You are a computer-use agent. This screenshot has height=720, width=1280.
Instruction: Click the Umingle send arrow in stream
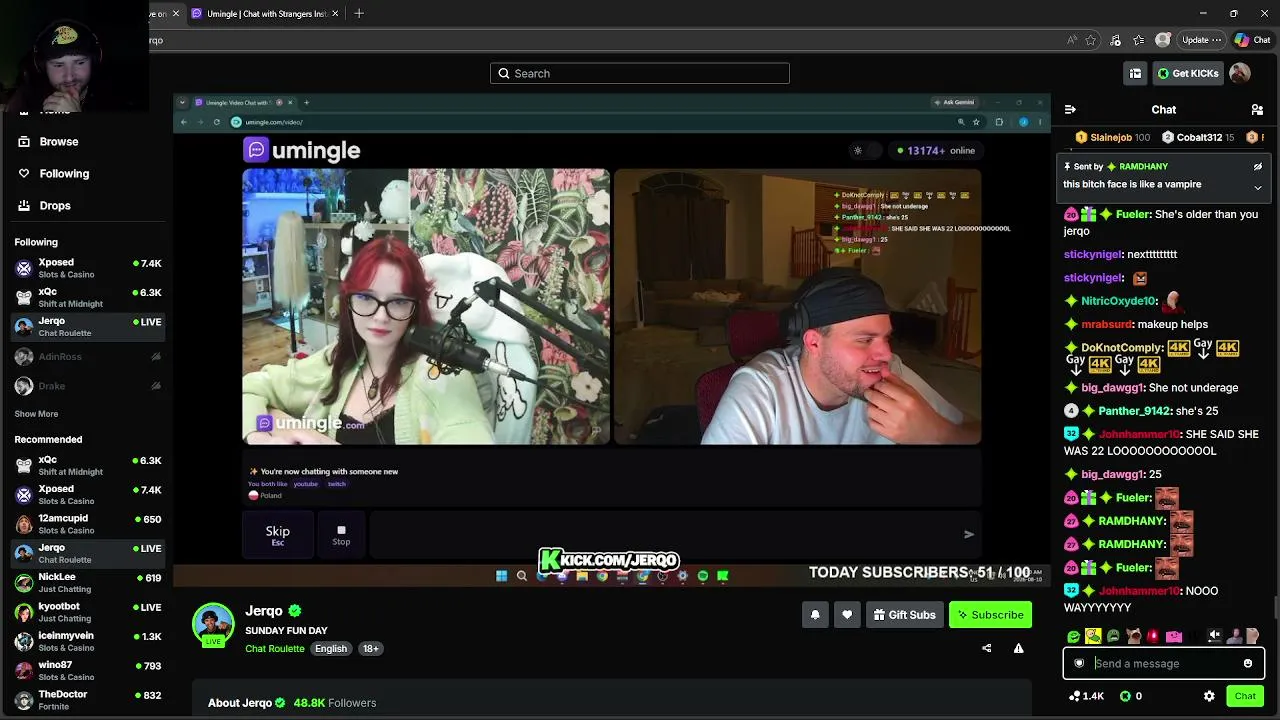point(968,534)
